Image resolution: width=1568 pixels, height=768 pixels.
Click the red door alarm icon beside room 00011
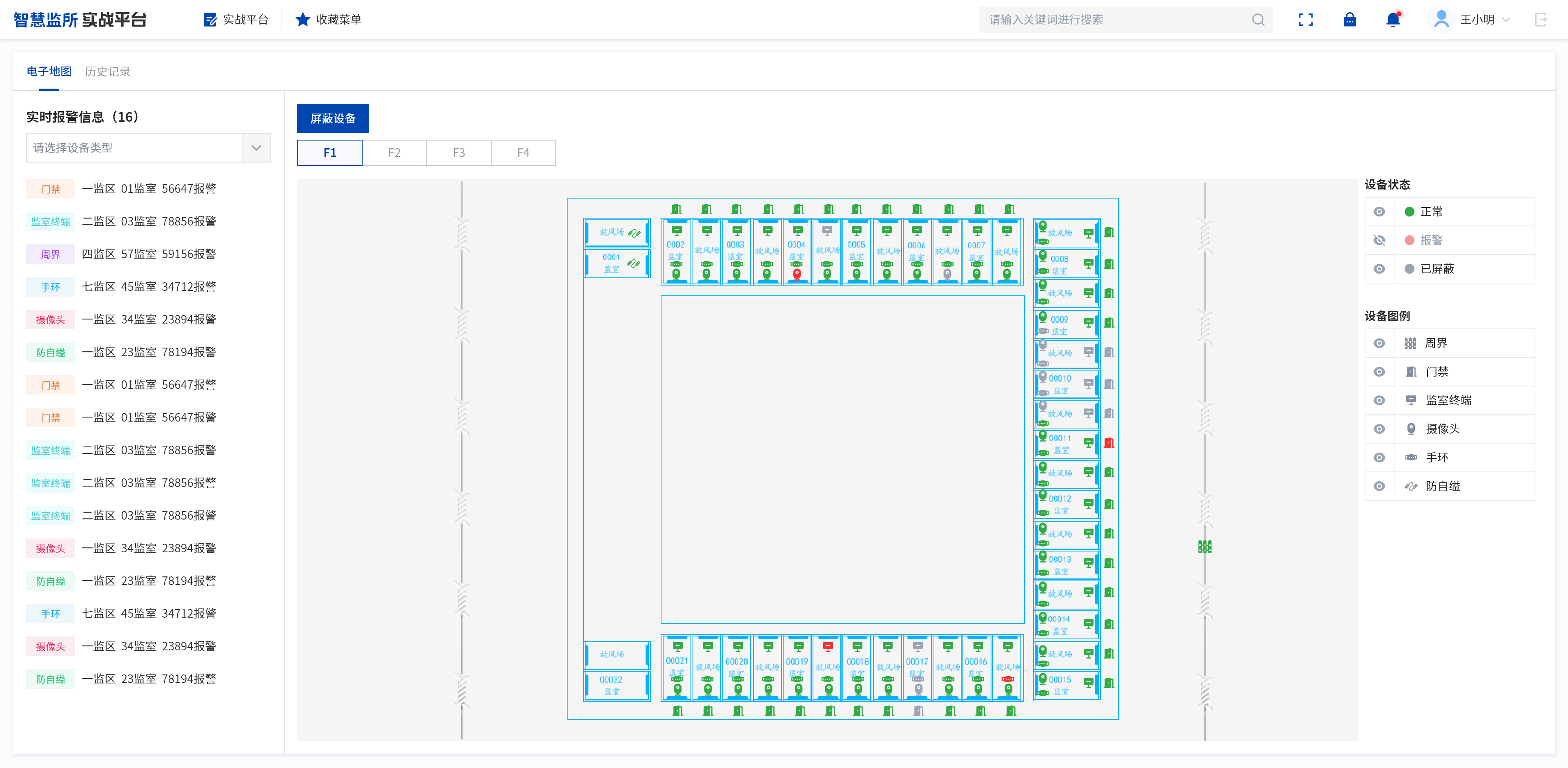tap(1109, 443)
